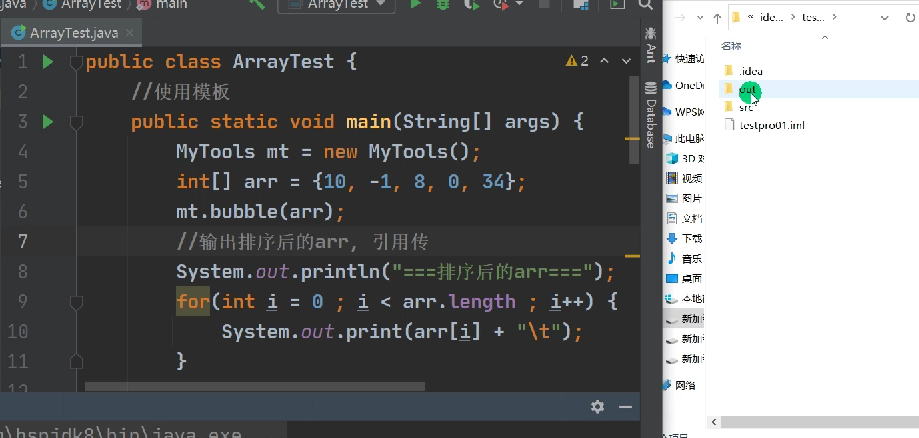Select 此电脑 in Explorer sidebar
This screenshot has width=919, height=438.
coord(684,138)
